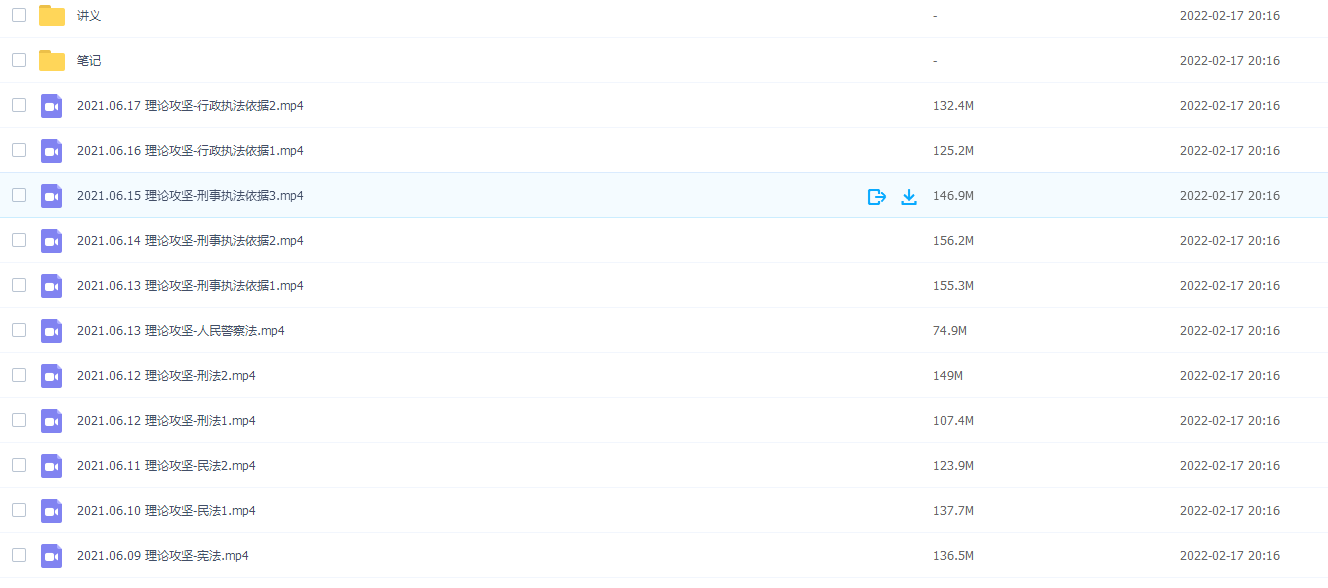
Task: Click the 123.9M file size
Action: [x=953, y=466]
